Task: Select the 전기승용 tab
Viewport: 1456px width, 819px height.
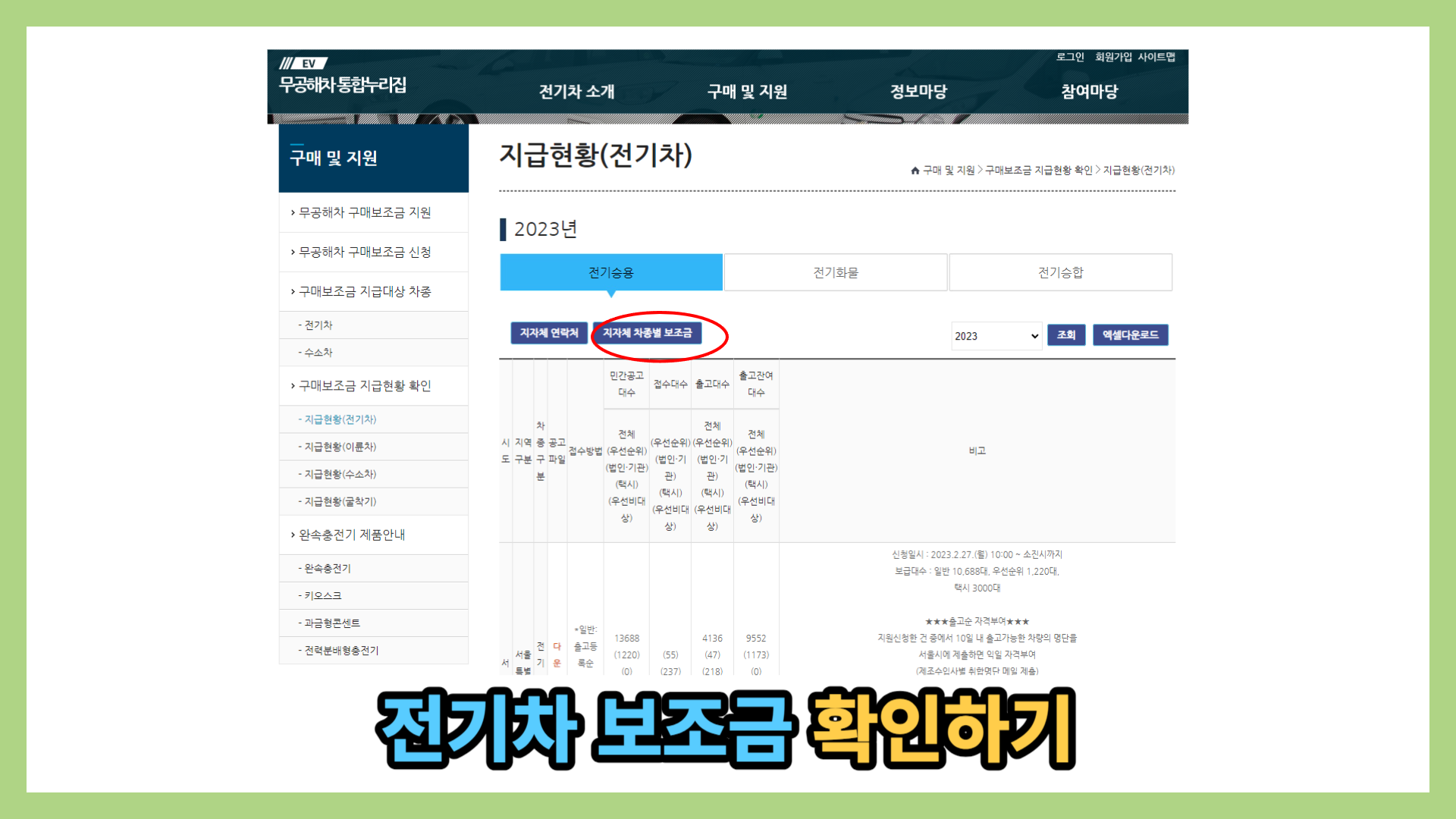Action: coord(611,272)
